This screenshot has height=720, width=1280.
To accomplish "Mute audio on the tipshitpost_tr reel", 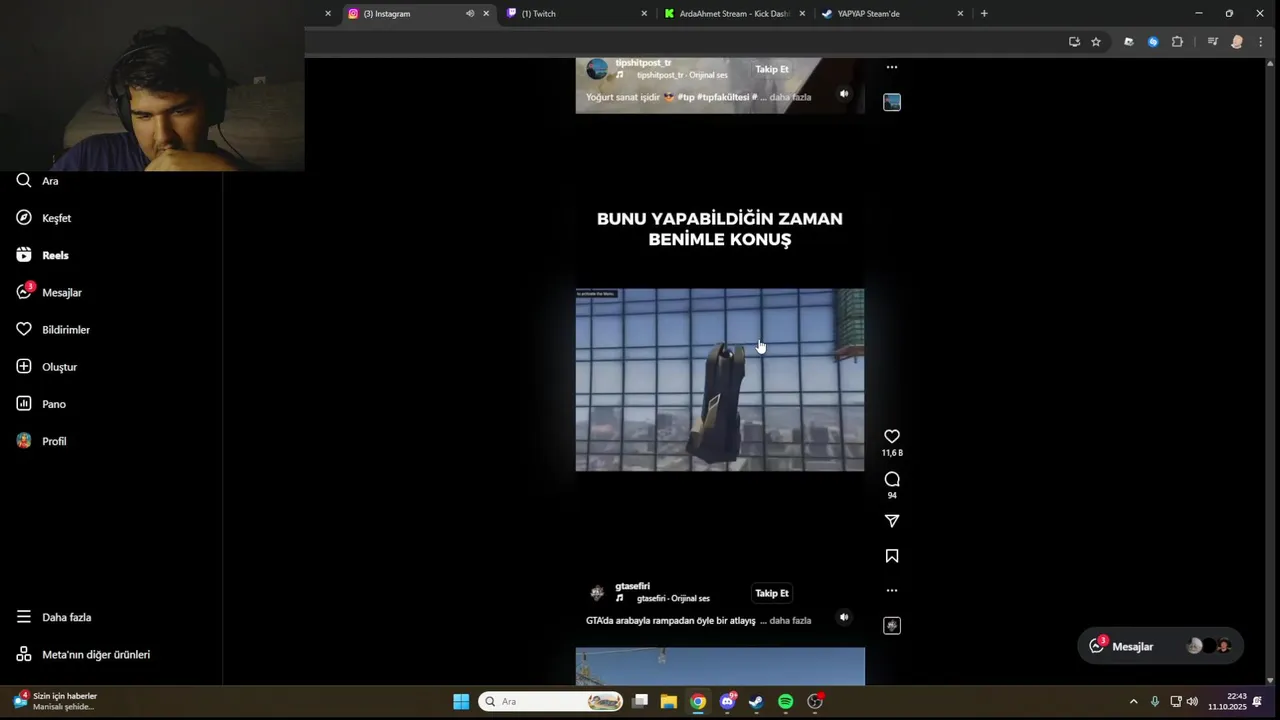I will (x=844, y=93).
